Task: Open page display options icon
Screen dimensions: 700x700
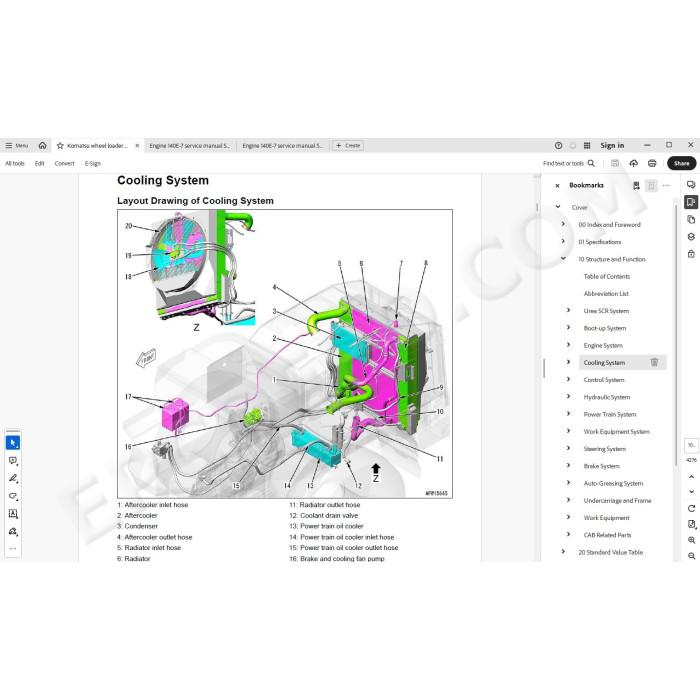Action: [692, 524]
